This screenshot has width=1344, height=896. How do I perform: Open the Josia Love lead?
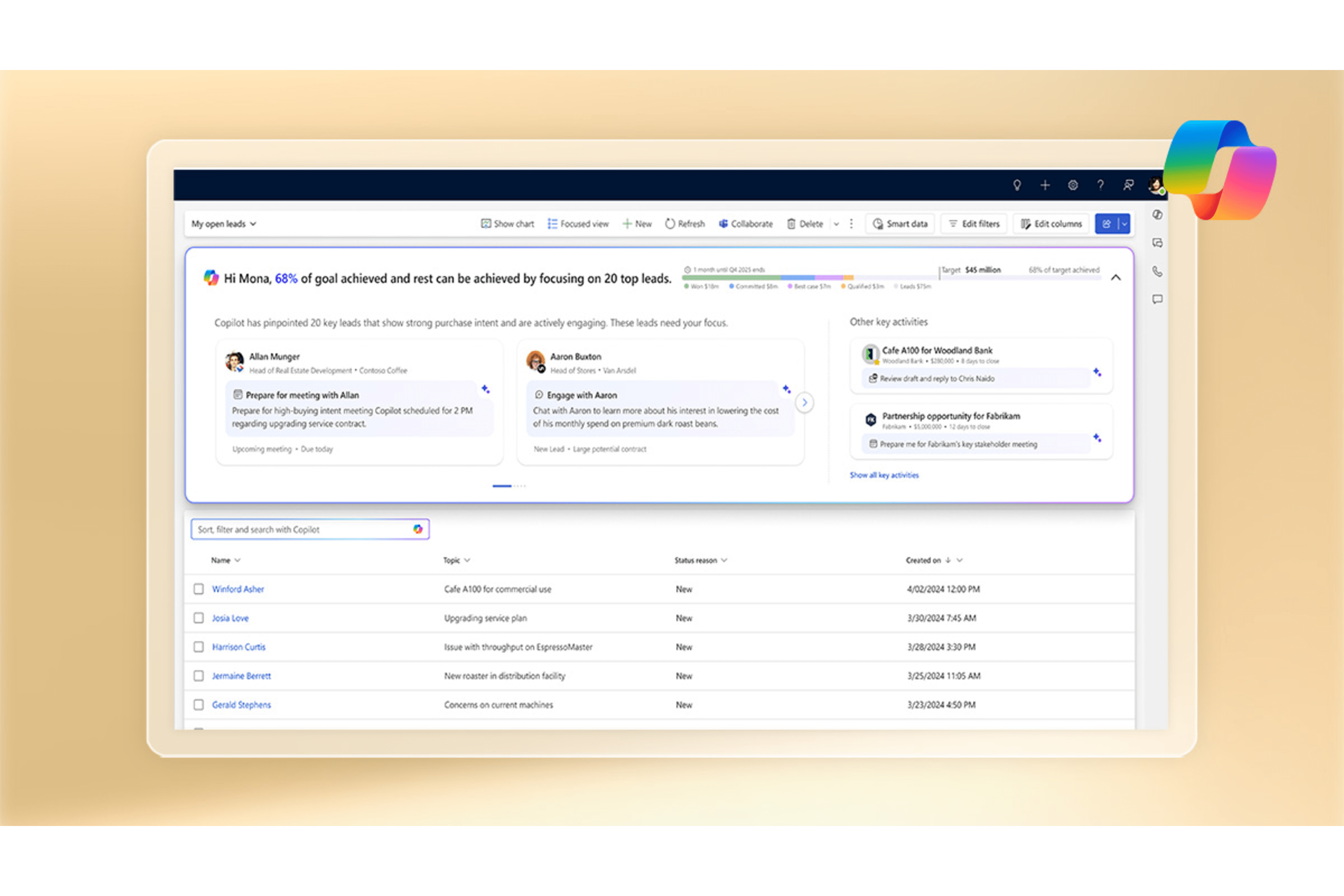point(230,618)
